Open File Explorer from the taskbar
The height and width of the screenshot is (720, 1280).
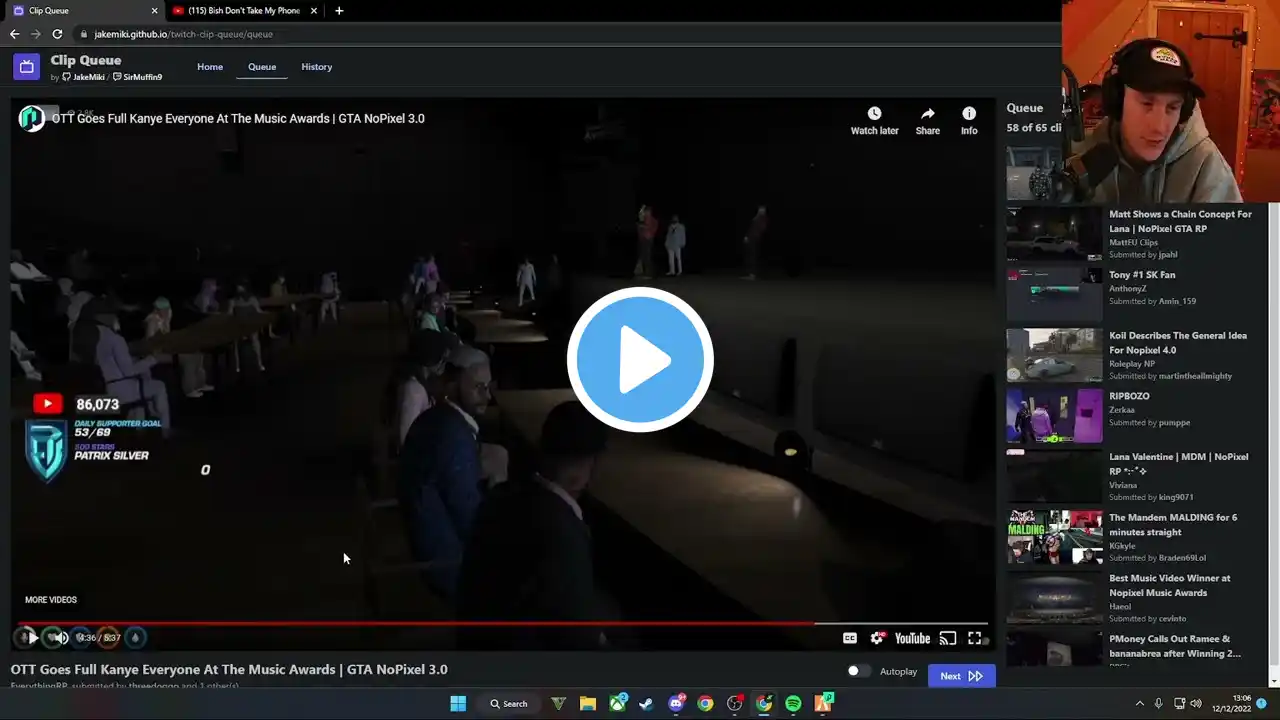click(588, 703)
